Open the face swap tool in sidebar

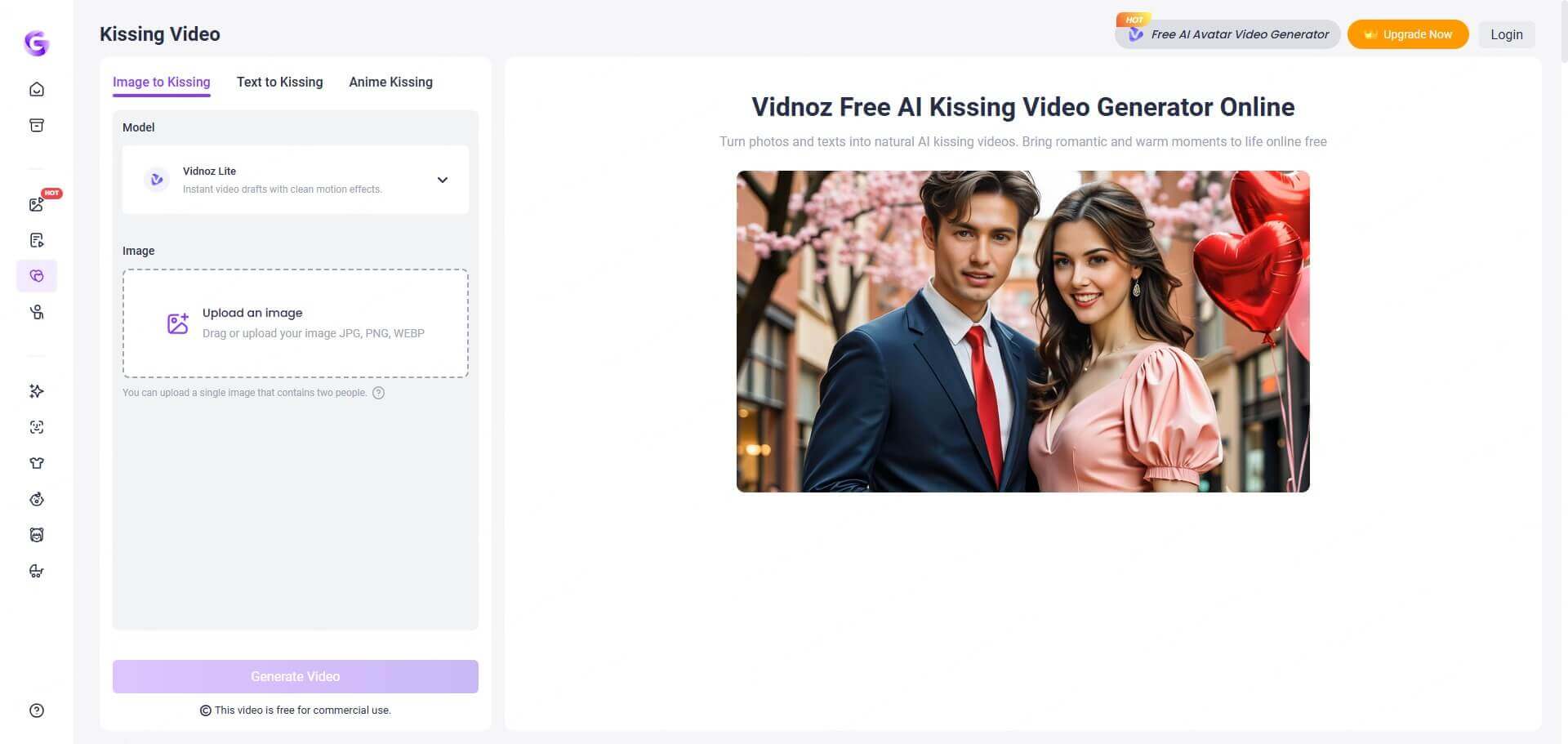tap(36, 426)
